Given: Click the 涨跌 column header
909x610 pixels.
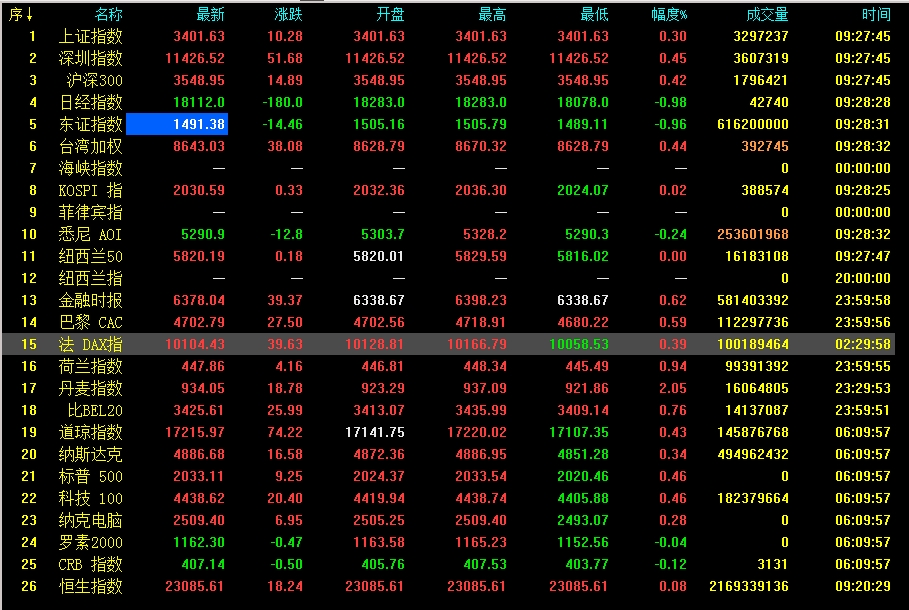Looking at the screenshot, I should coord(288,14).
